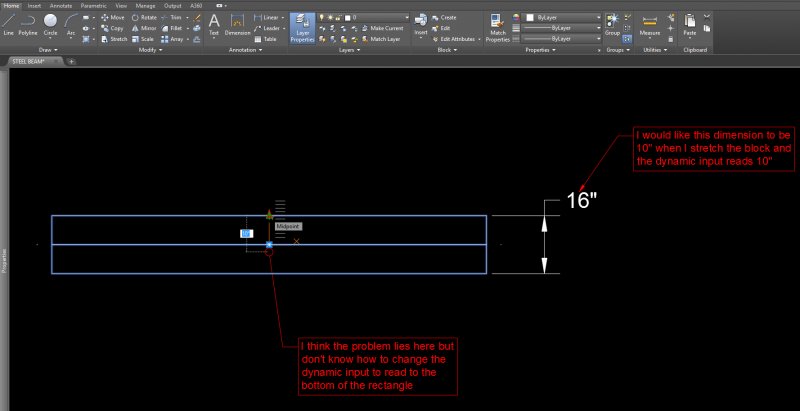Switch to the Parametric ribbon tab
This screenshot has width=800, height=411.
(93, 6)
